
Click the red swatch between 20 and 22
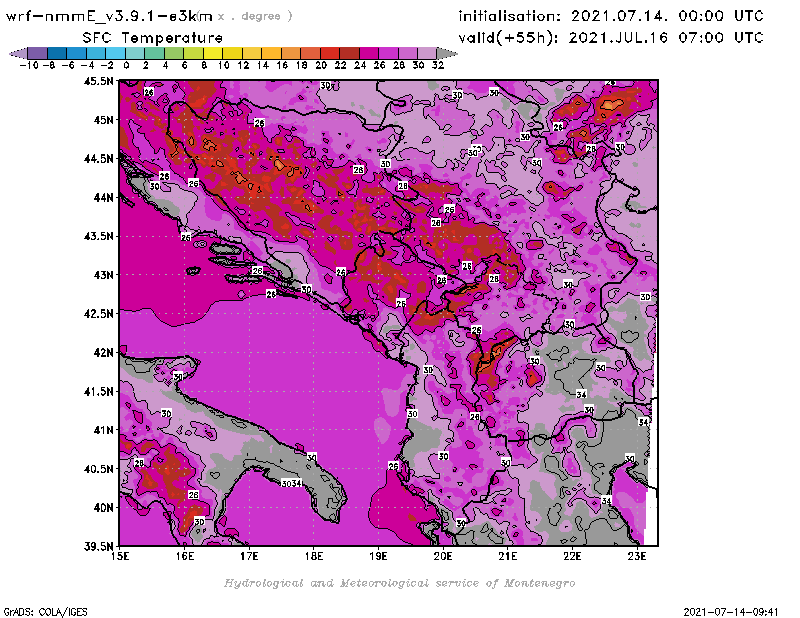point(330,53)
